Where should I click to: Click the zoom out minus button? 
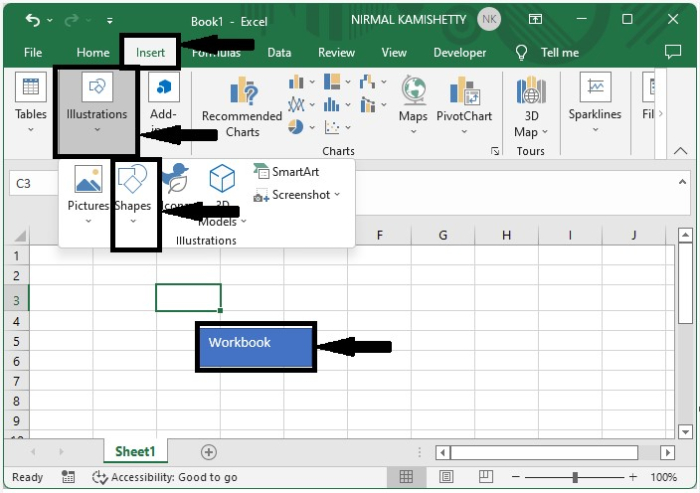pyautogui.click(x=516, y=477)
